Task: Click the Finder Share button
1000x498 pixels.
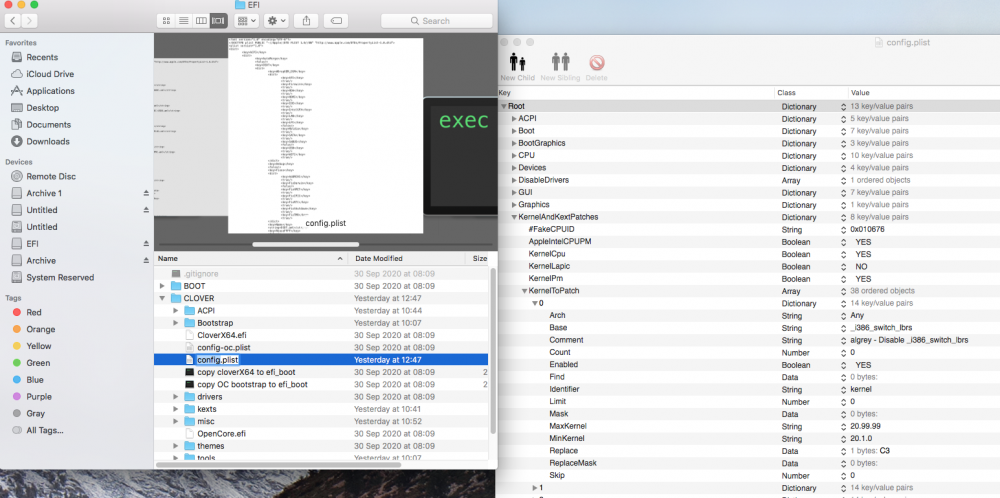Action: (x=306, y=21)
